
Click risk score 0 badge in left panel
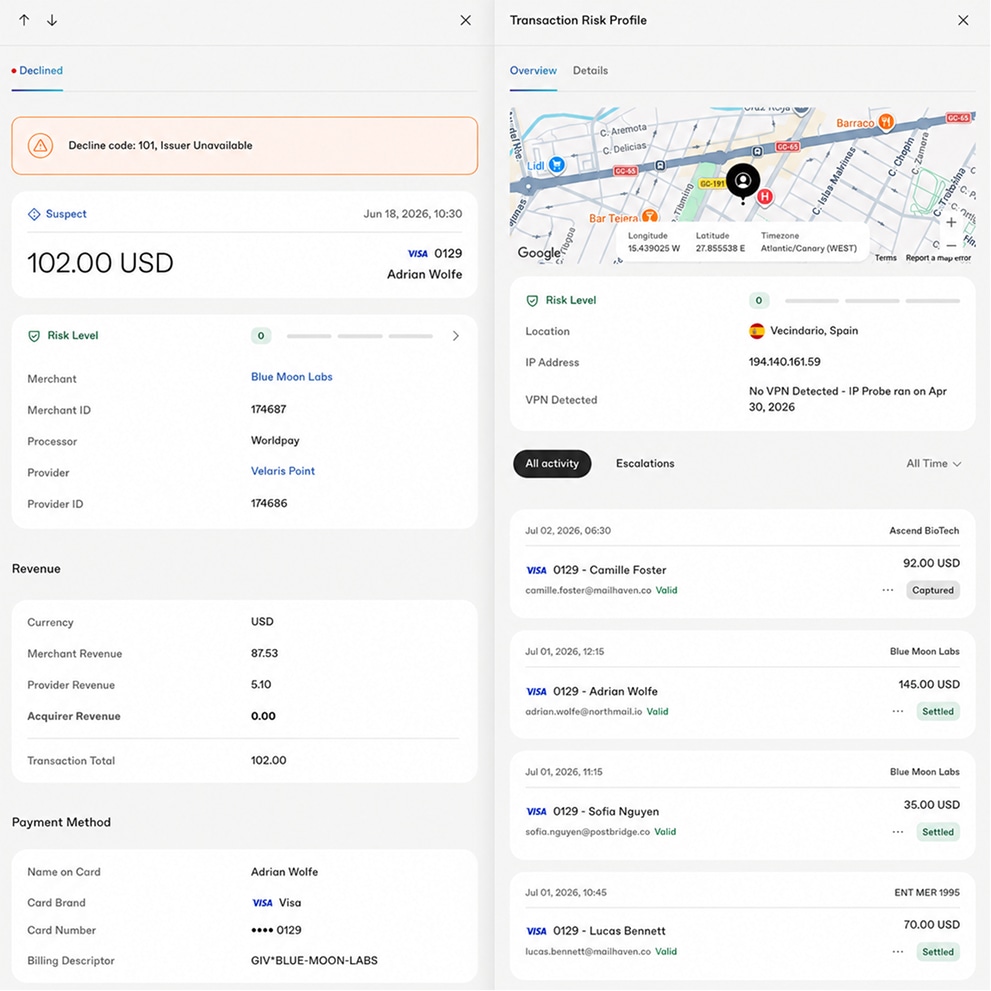(x=261, y=336)
